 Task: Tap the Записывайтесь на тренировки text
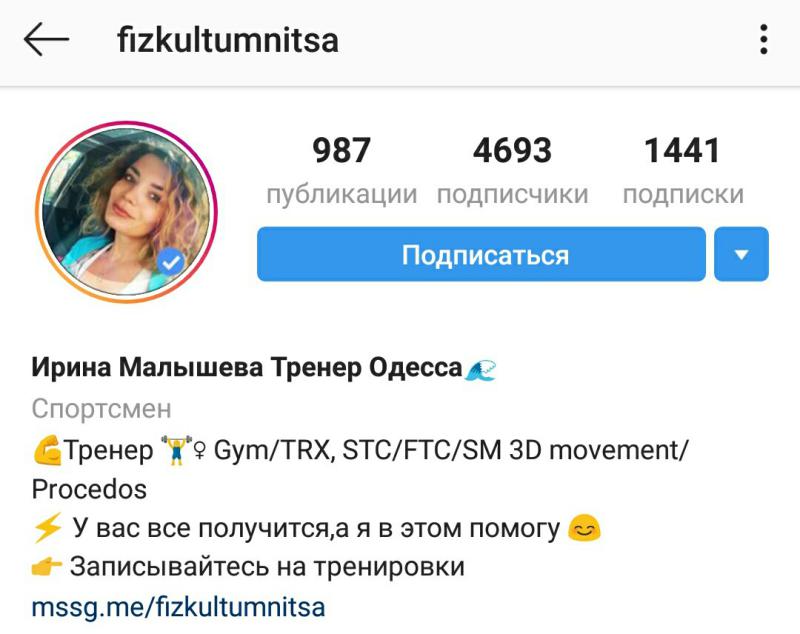[x=267, y=566]
